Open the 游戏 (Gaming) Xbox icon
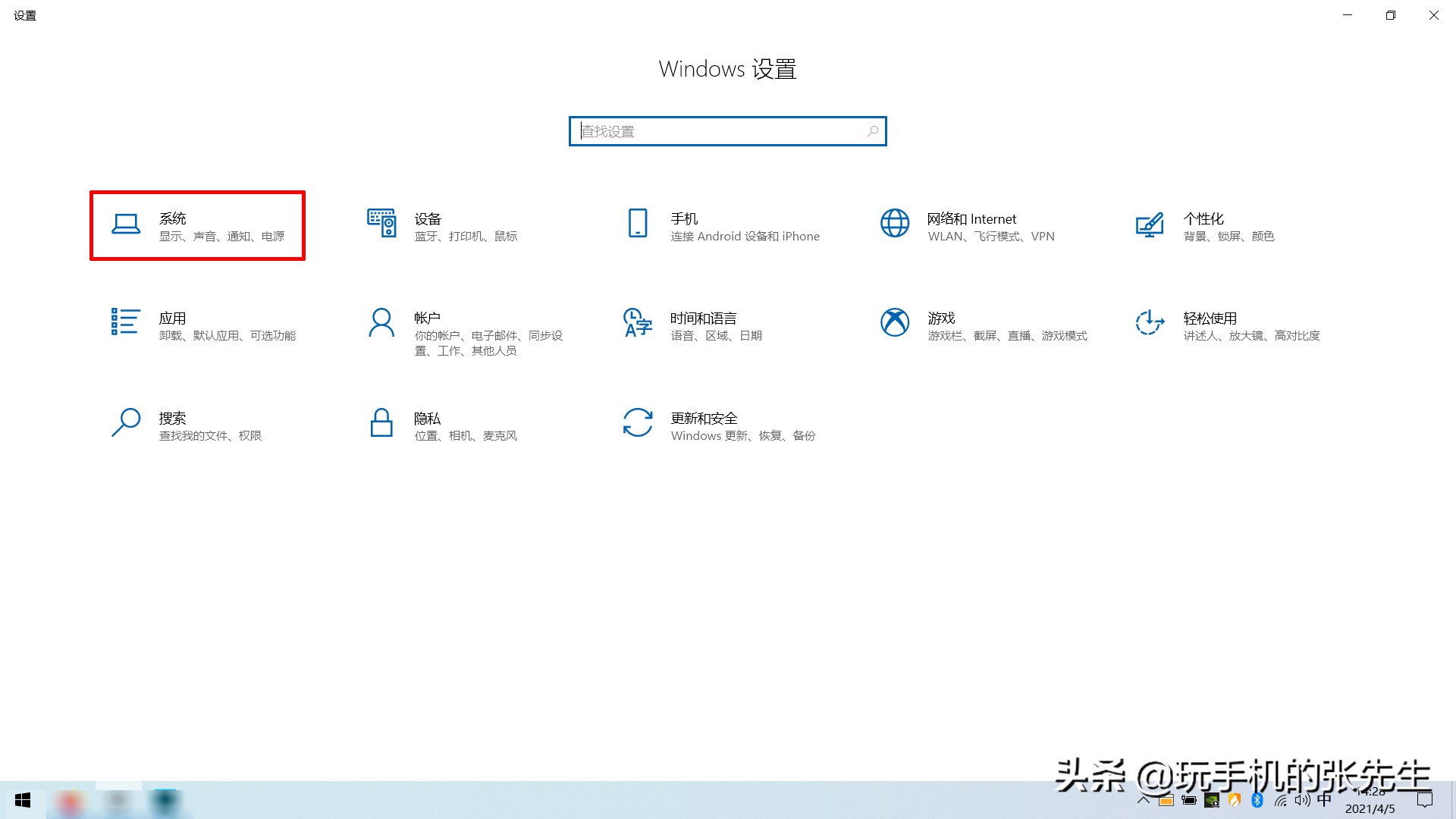 pos(895,322)
